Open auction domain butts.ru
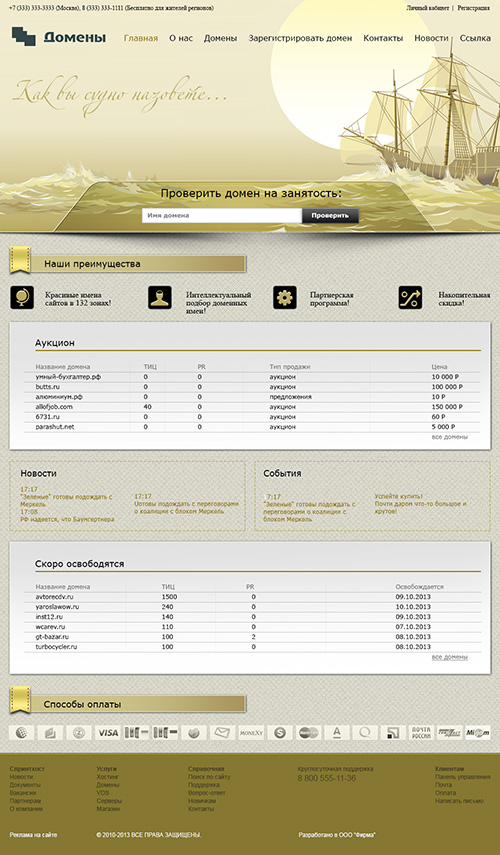The image size is (500, 855). coord(48,387)
